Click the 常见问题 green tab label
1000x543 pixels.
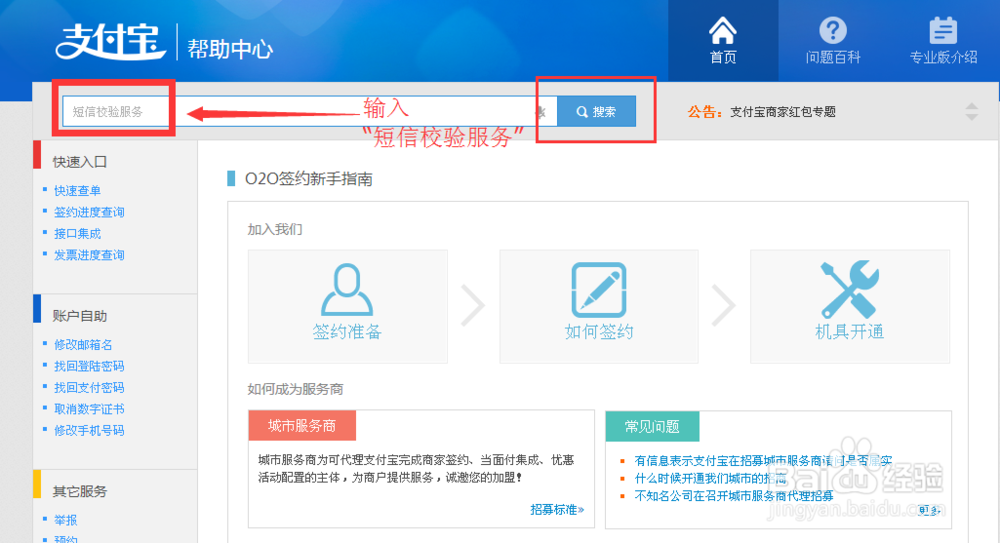pos(652,426)
